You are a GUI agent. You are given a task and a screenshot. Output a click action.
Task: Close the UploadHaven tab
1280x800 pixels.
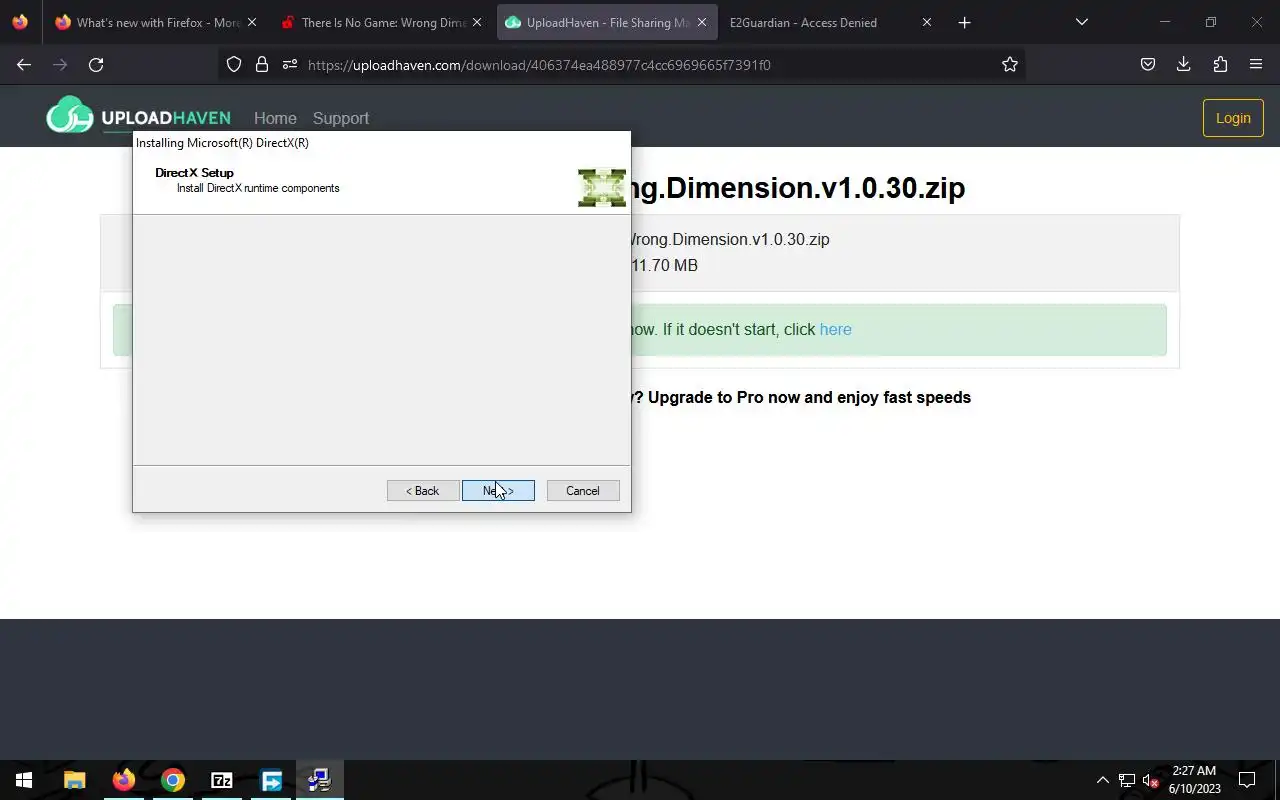701,22
